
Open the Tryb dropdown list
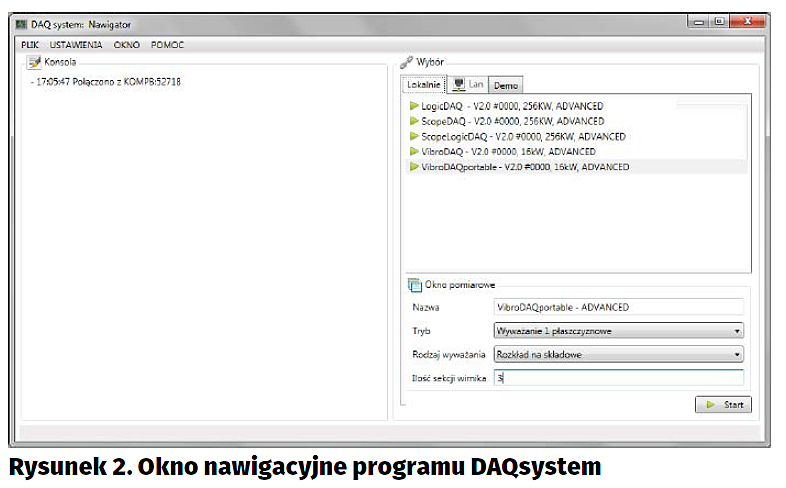619,331
